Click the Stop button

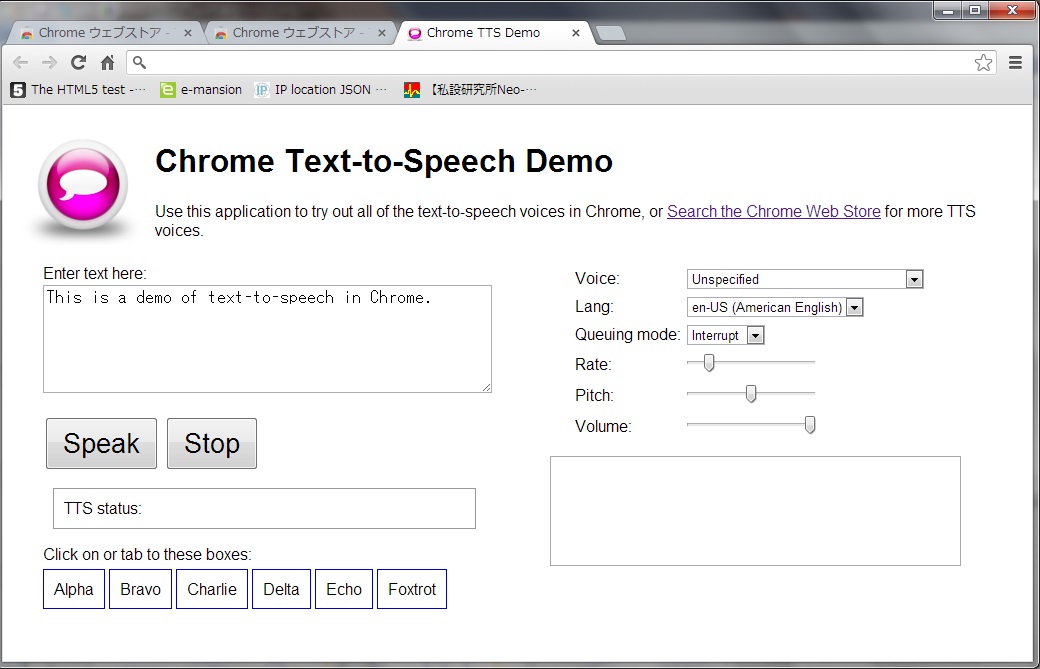pos(212,443)
